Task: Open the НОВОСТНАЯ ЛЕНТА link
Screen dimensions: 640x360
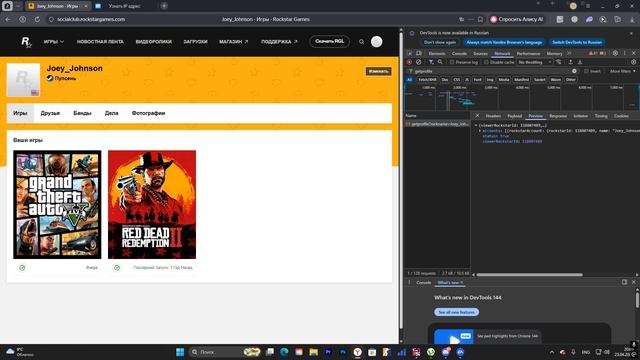Action: click(x=100, y=42)
